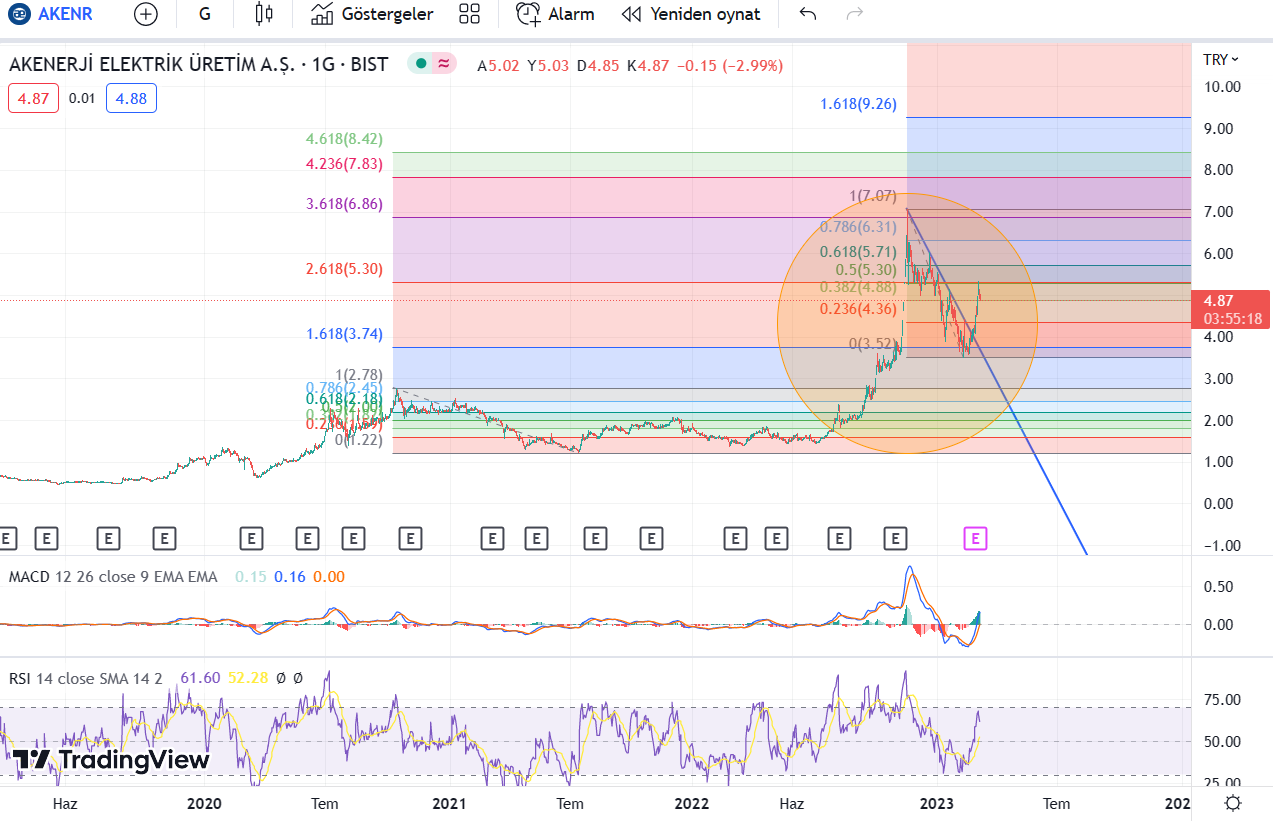Click the RSI value 61.60
This screenshot has height=822, width=1273.
point(200,678)
